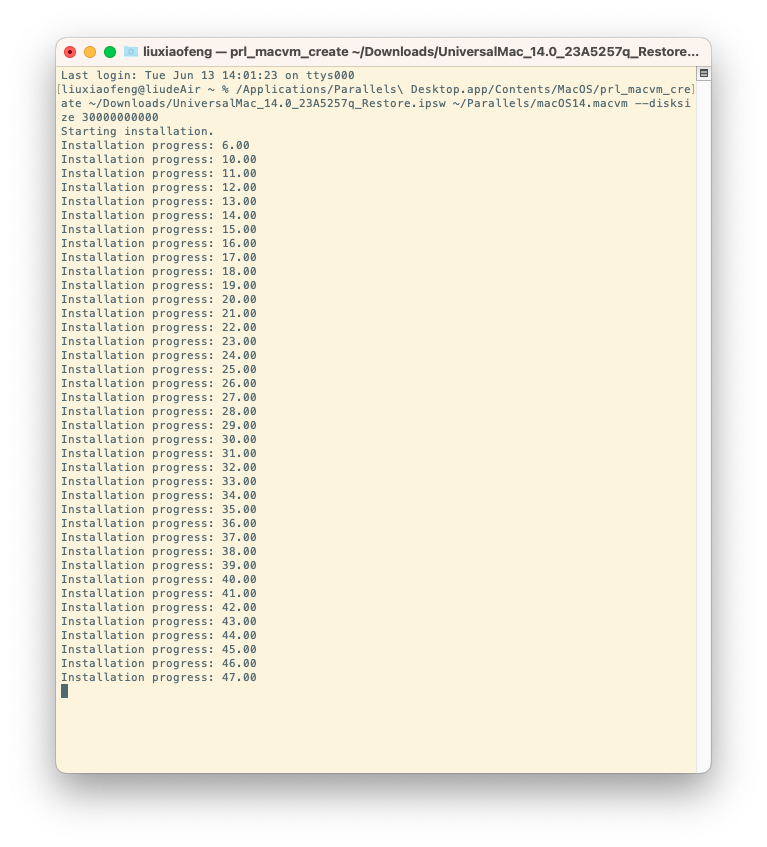The width and height of the screenshot is (767, 847).
Task: Click the "Installation progress: 47.00" line
Action: tap(158, 677)
